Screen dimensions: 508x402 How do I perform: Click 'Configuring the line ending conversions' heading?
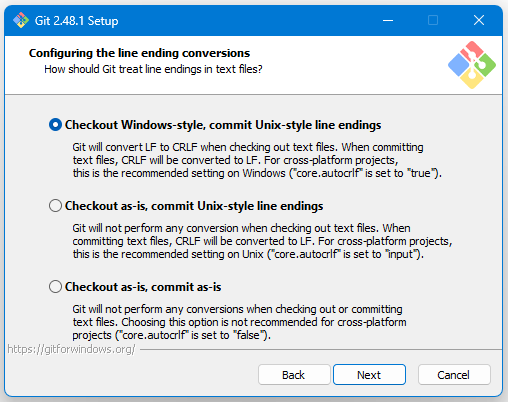pos(139,53)
